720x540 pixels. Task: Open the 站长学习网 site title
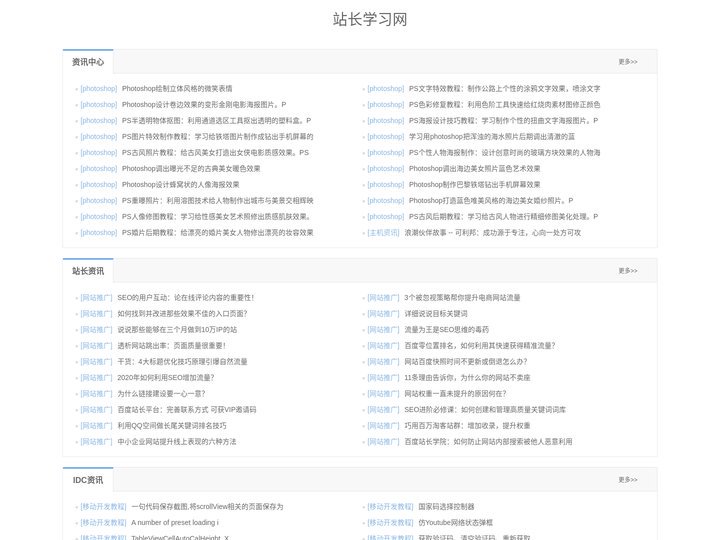pyautogui.click(x=370, y=19)
